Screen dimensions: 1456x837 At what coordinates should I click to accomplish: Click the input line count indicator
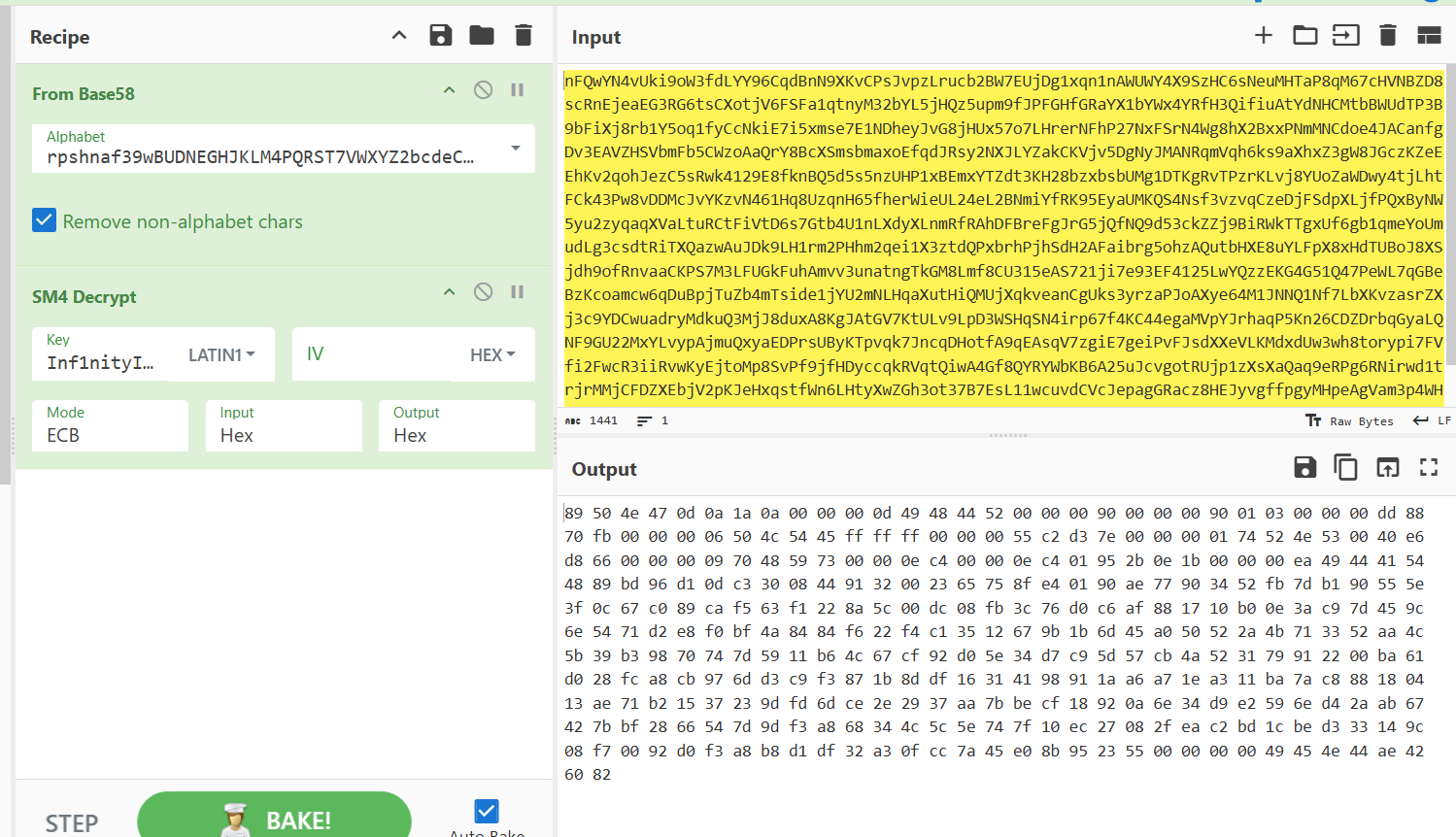(x=653, y=420)
